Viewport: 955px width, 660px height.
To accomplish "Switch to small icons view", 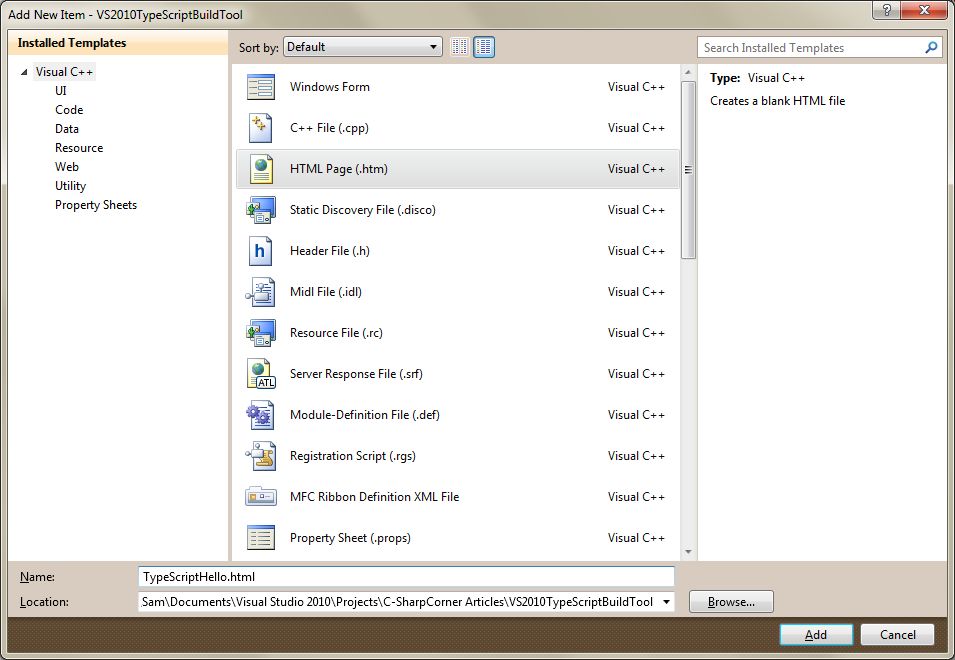I will click(x=460, y=47).
